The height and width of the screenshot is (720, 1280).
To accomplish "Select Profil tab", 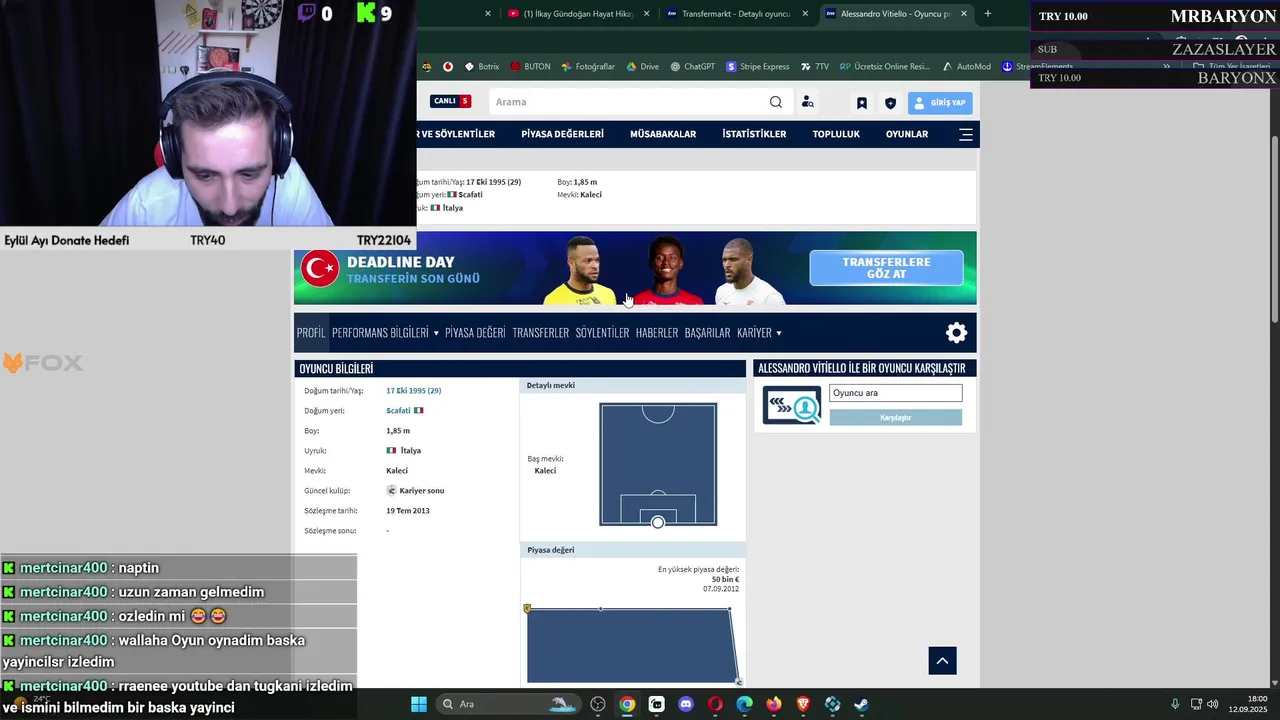I will pyautogui.click(x=311, y=333).
